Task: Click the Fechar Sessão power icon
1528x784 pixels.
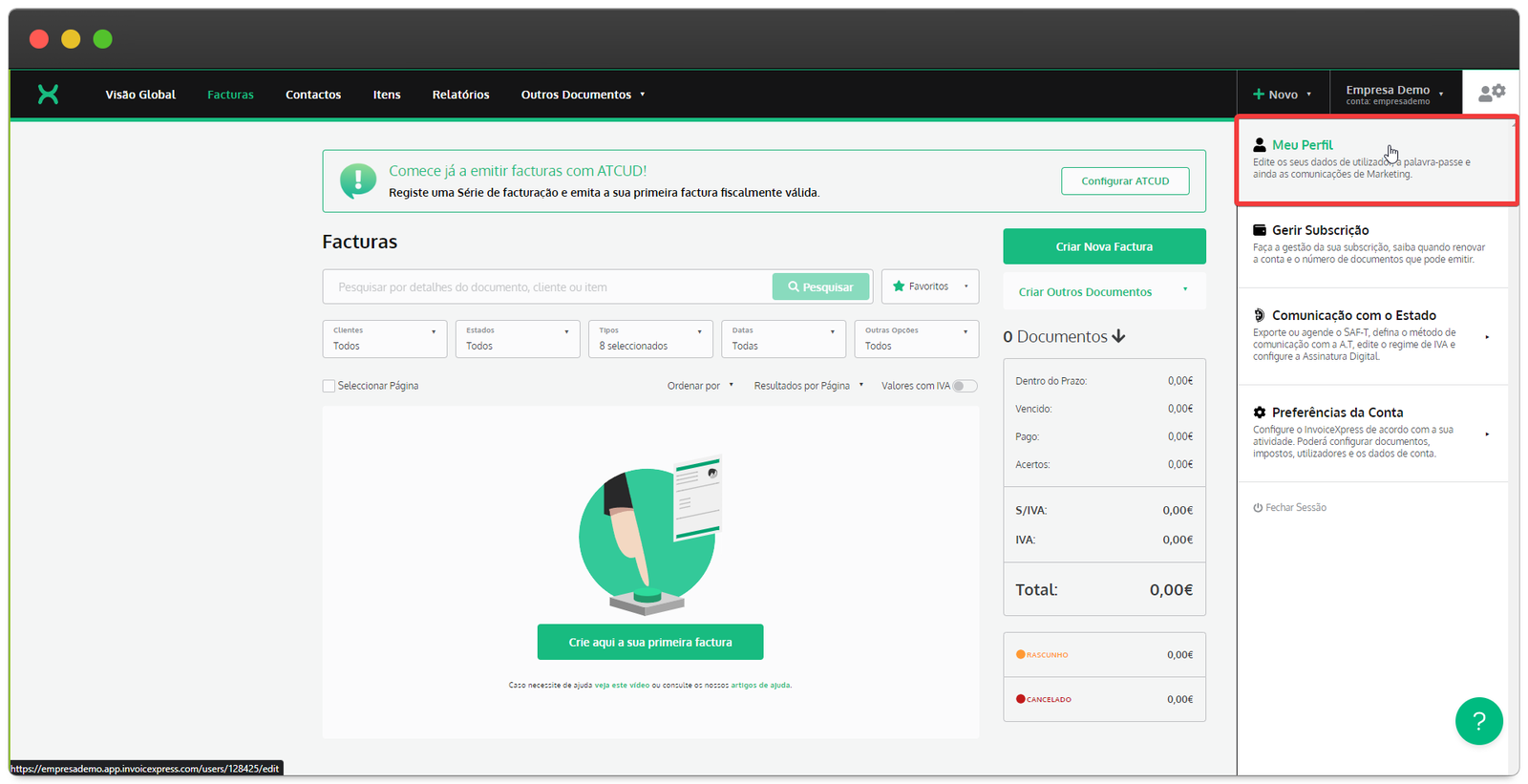Action: [1258, 508]
